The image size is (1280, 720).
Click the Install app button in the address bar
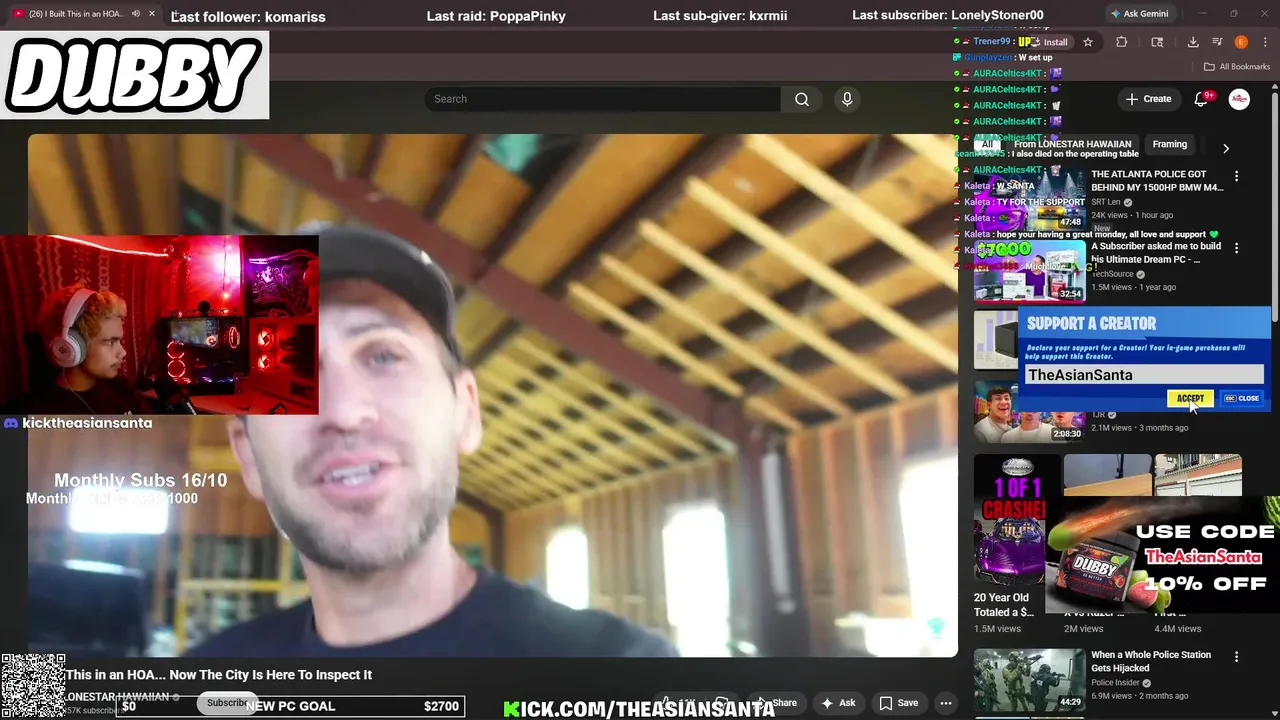pyautogui.click(x=1048, y=42)
